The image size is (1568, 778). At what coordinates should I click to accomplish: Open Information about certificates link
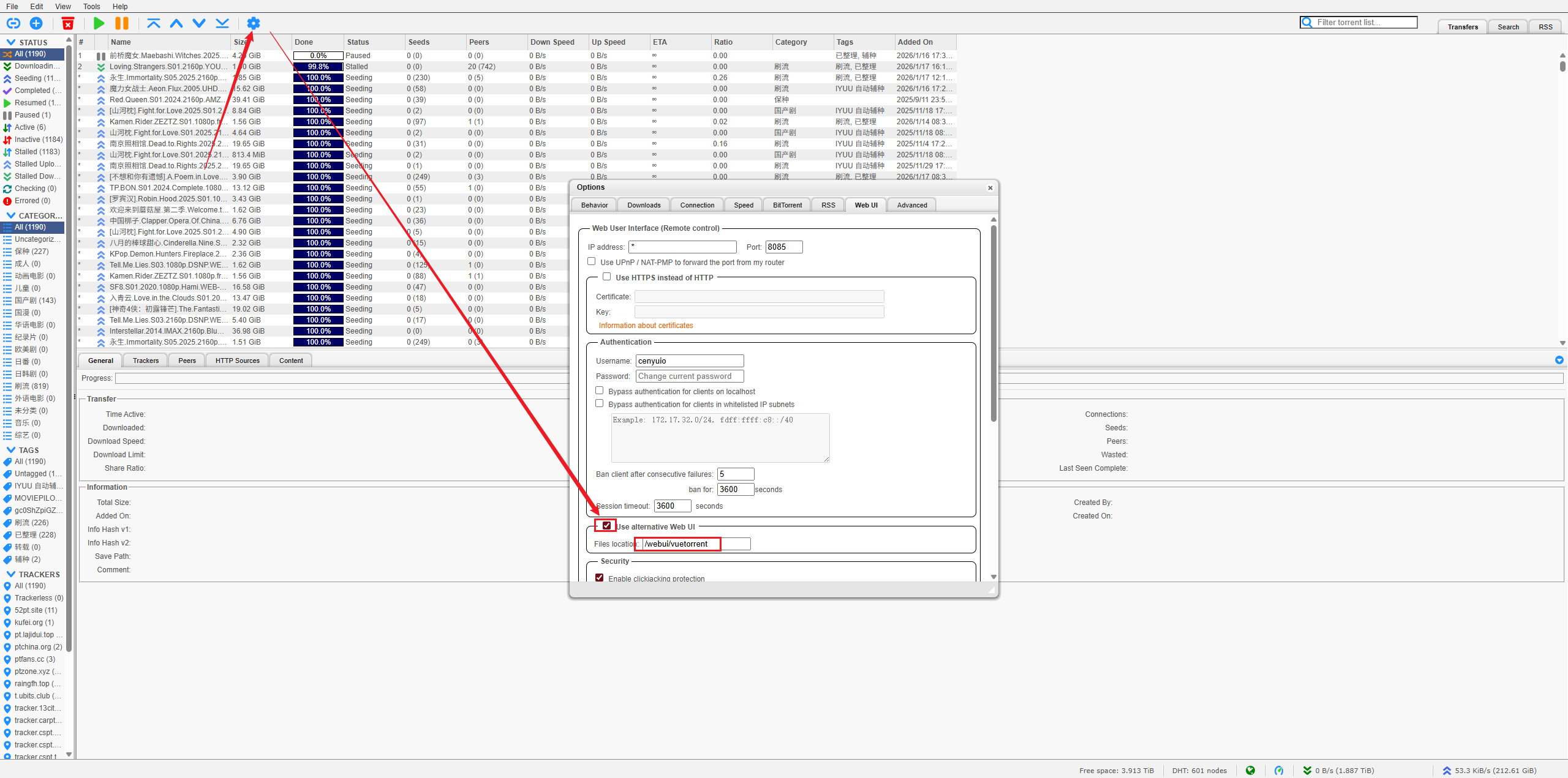pos(646,326)
